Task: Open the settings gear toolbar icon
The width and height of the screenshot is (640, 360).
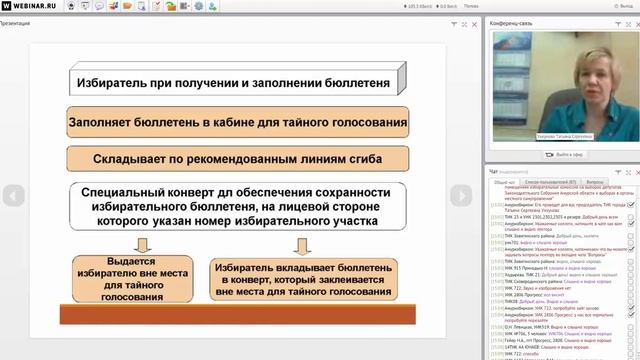Action: (199, 6)
